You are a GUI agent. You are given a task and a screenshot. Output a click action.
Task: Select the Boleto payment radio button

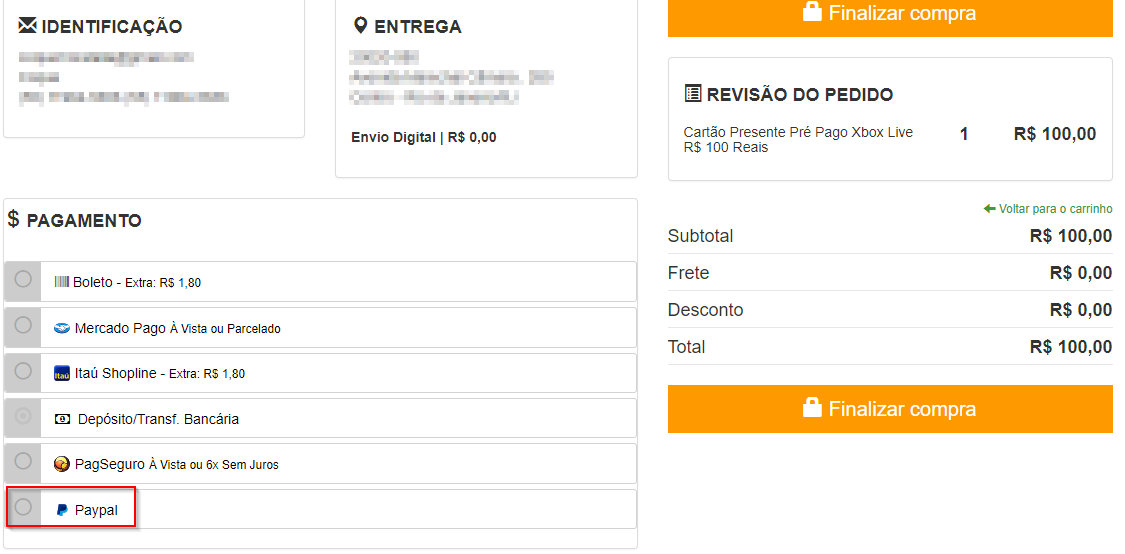tap(23, 279)
